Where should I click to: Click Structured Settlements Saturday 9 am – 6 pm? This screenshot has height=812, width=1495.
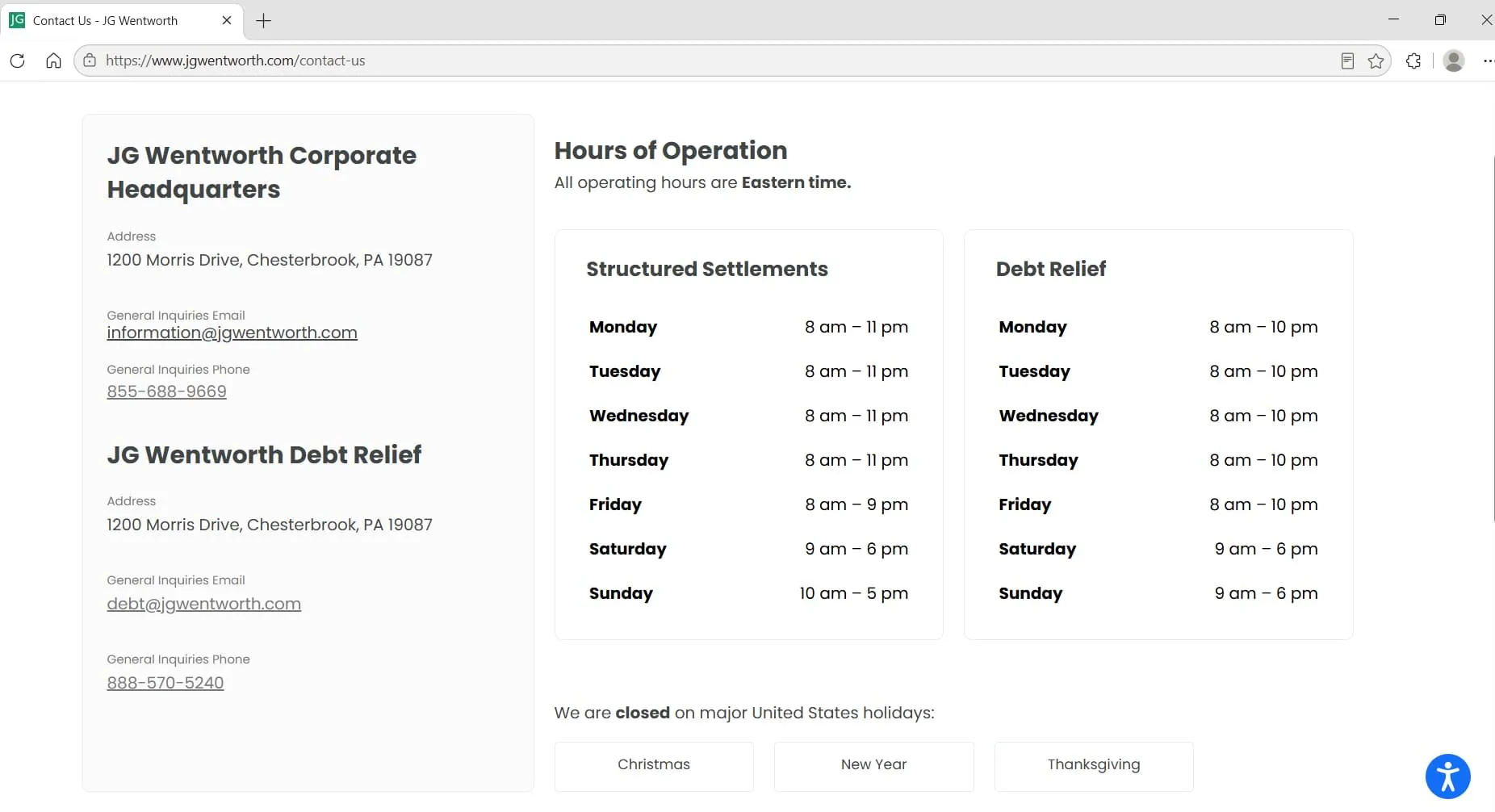click(856, 549)
